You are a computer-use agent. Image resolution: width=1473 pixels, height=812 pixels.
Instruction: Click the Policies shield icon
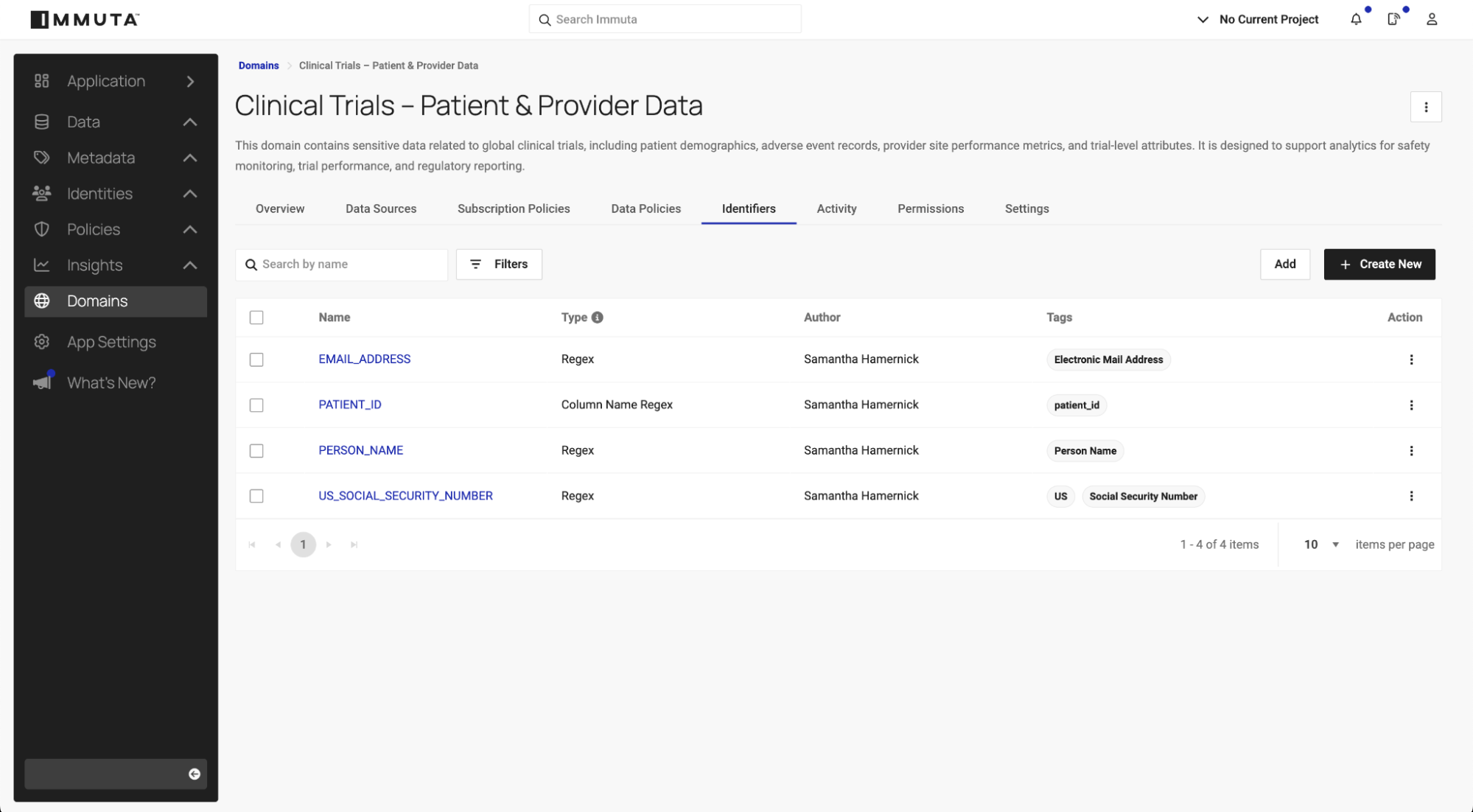tap(42, 229)
